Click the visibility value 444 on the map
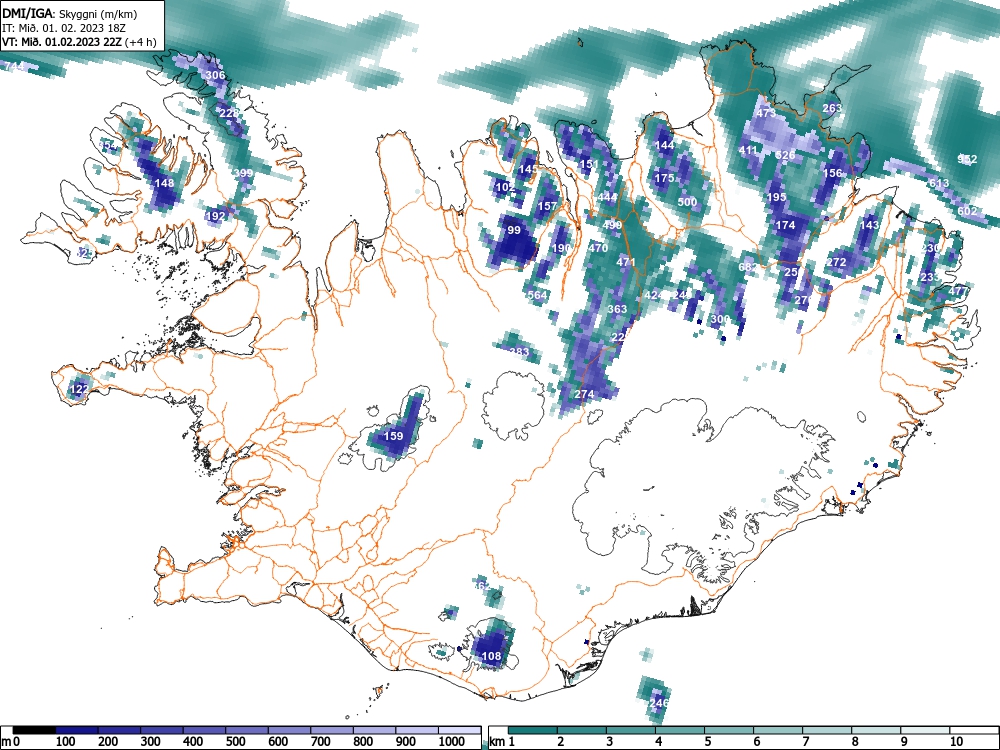 (x=607, y=197)
